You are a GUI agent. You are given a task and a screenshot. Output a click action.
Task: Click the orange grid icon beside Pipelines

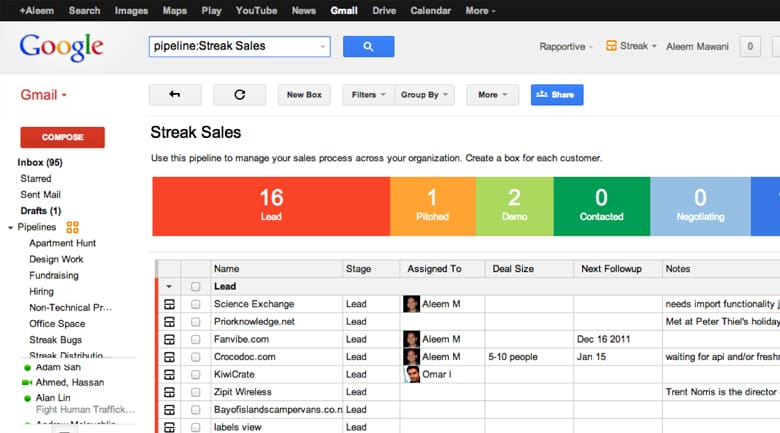tap(72, 227)
